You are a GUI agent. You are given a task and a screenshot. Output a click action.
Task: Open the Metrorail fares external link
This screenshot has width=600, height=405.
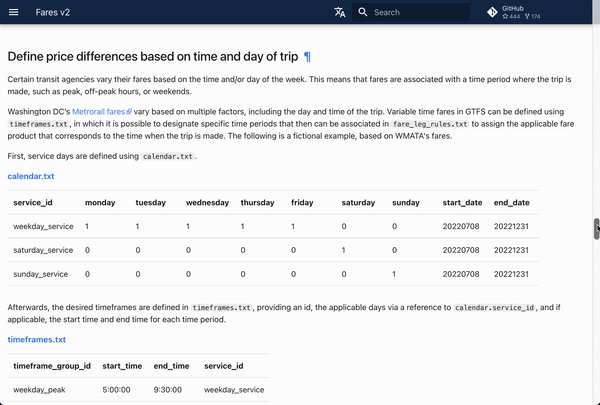(102, 112)
